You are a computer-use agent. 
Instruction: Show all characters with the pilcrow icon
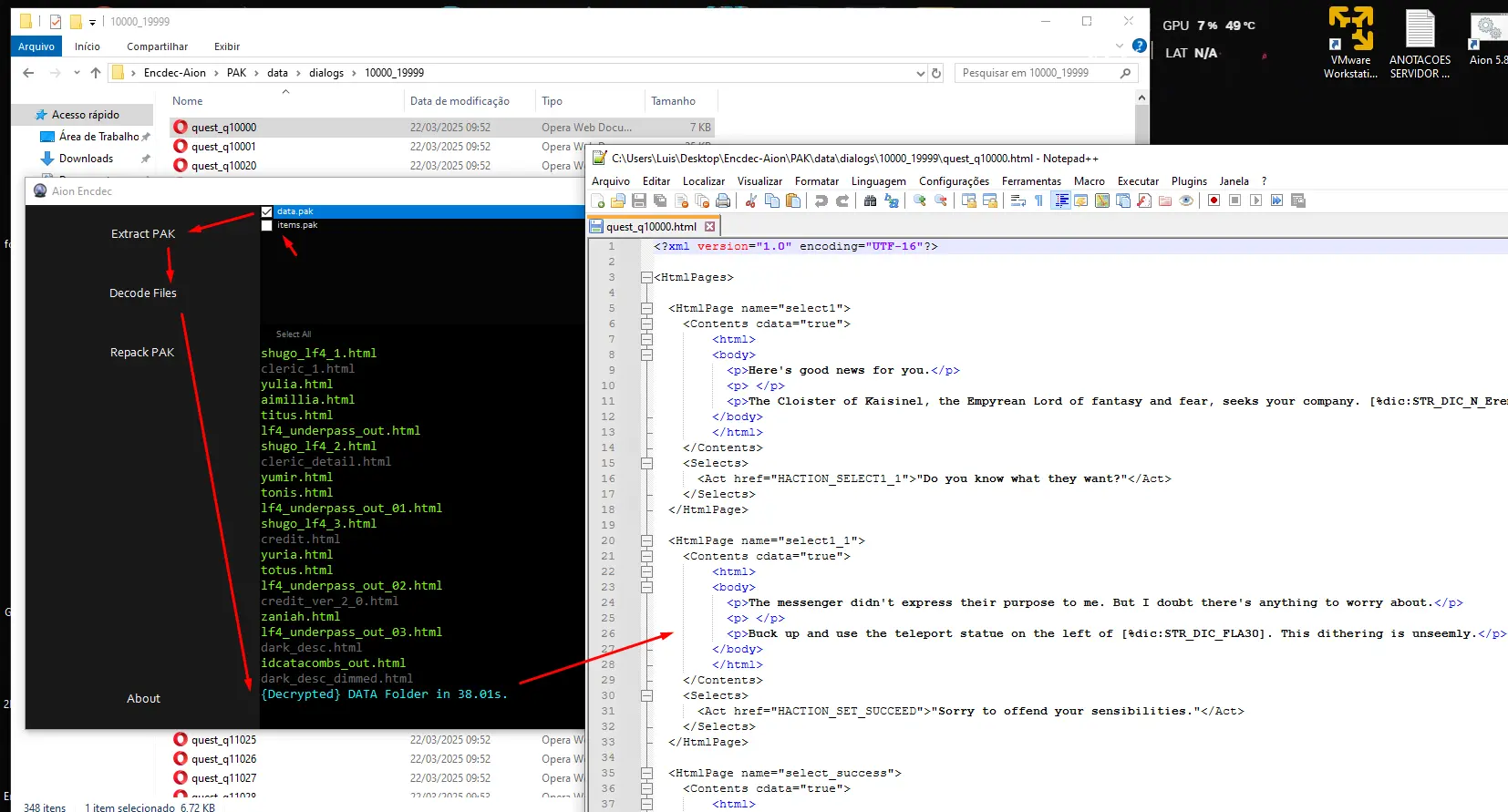tap(1038, 200)
